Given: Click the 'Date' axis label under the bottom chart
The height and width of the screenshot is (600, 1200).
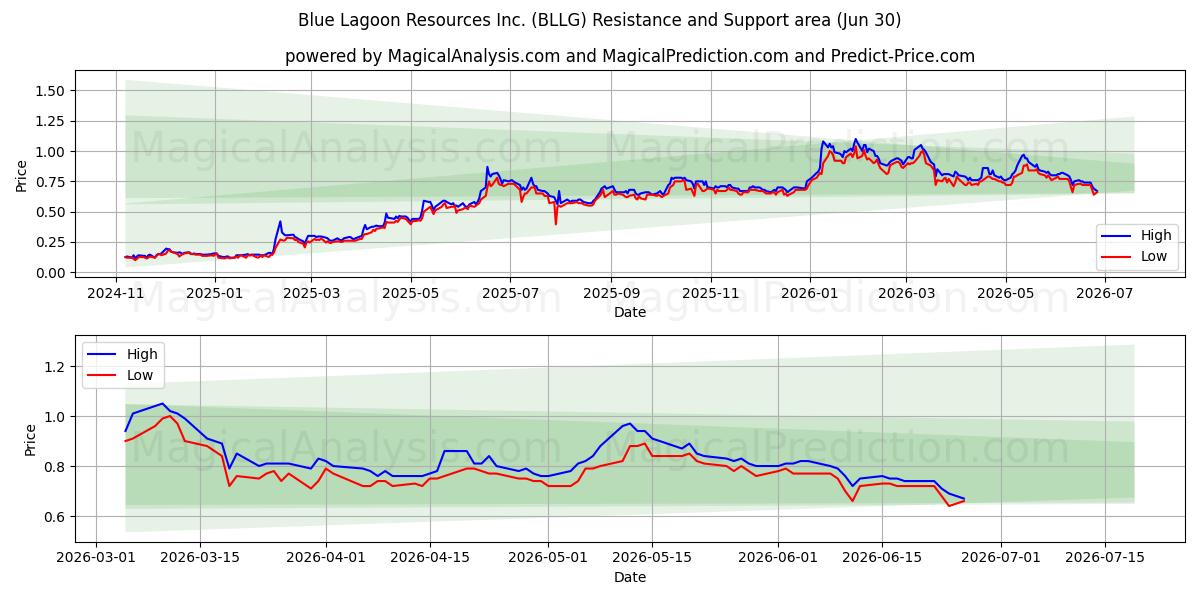Looking at the screenshot, I should click(630, 577).
